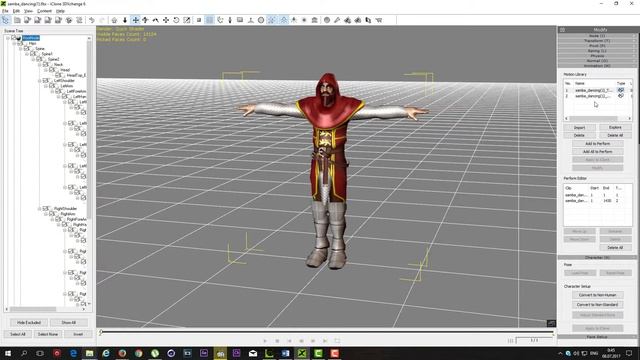Open Task View on taskbar

pyautogui.click(x=40, y=353)
